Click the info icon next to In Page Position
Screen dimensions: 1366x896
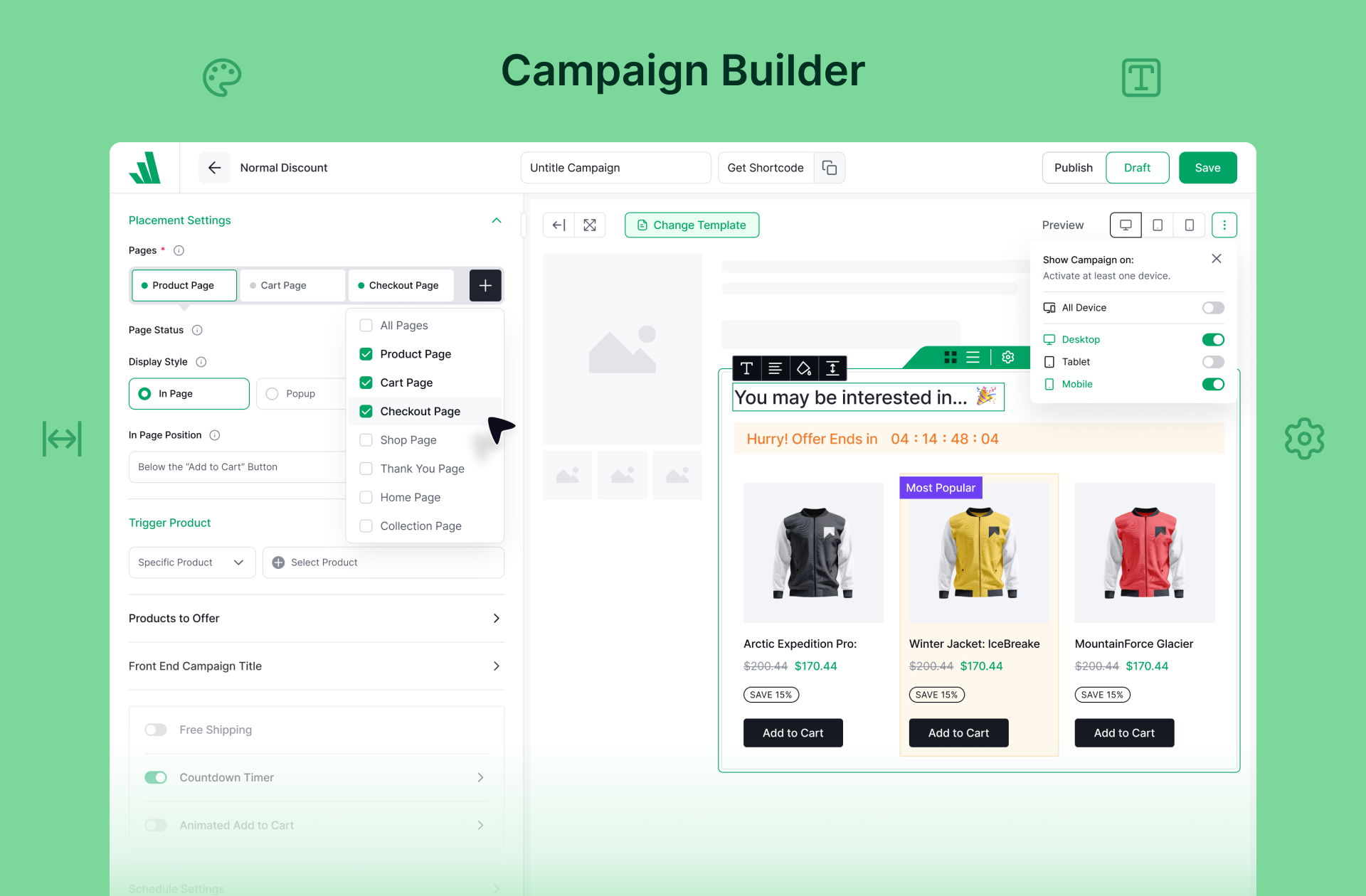tap(215, 435)
